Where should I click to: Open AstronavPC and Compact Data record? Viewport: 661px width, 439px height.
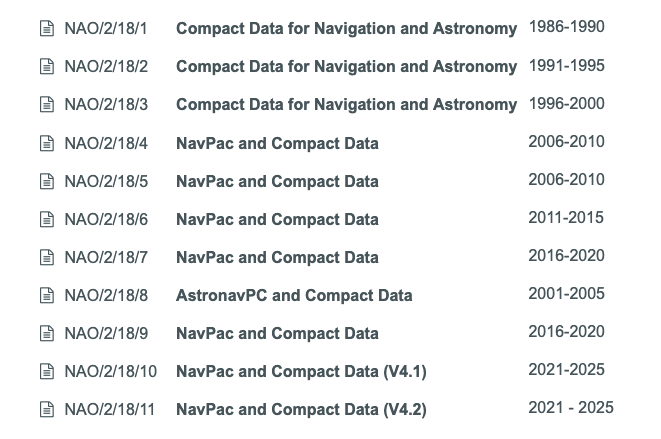click(293, 295)
